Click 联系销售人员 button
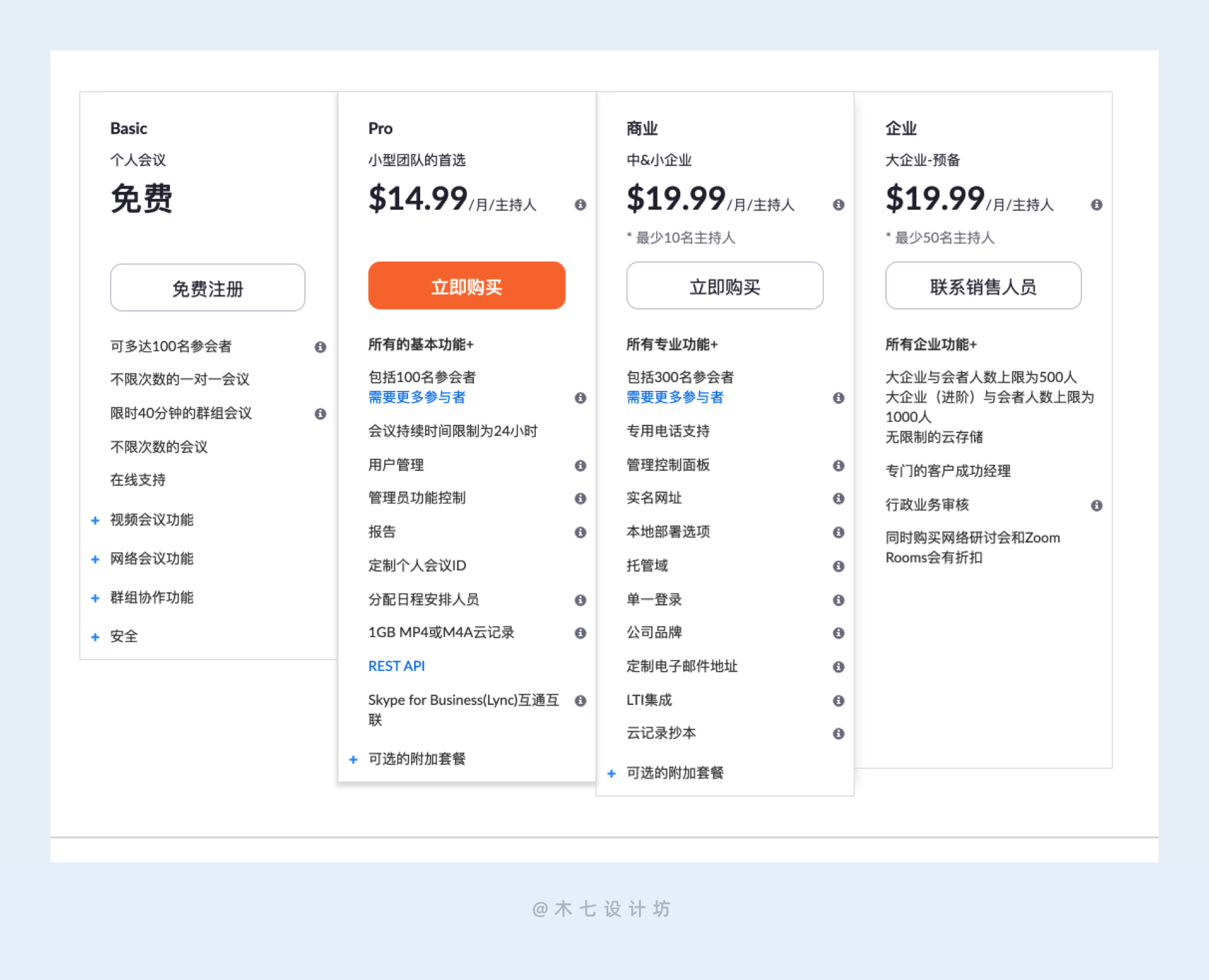The height and width of the screenshot is (980, 1209). pos(982,286)
